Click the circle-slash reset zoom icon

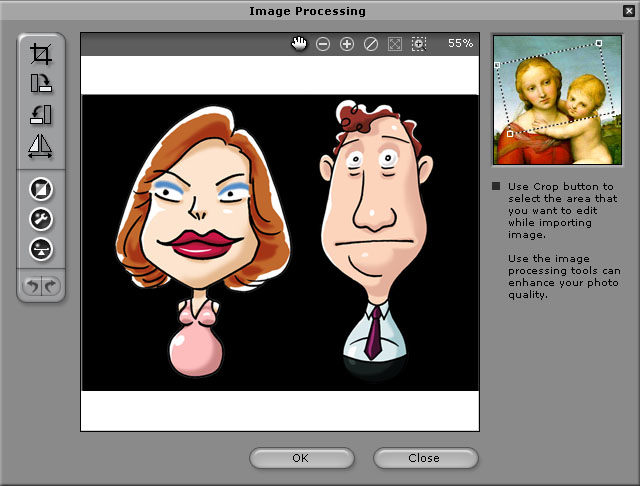(x=371, y=44)
